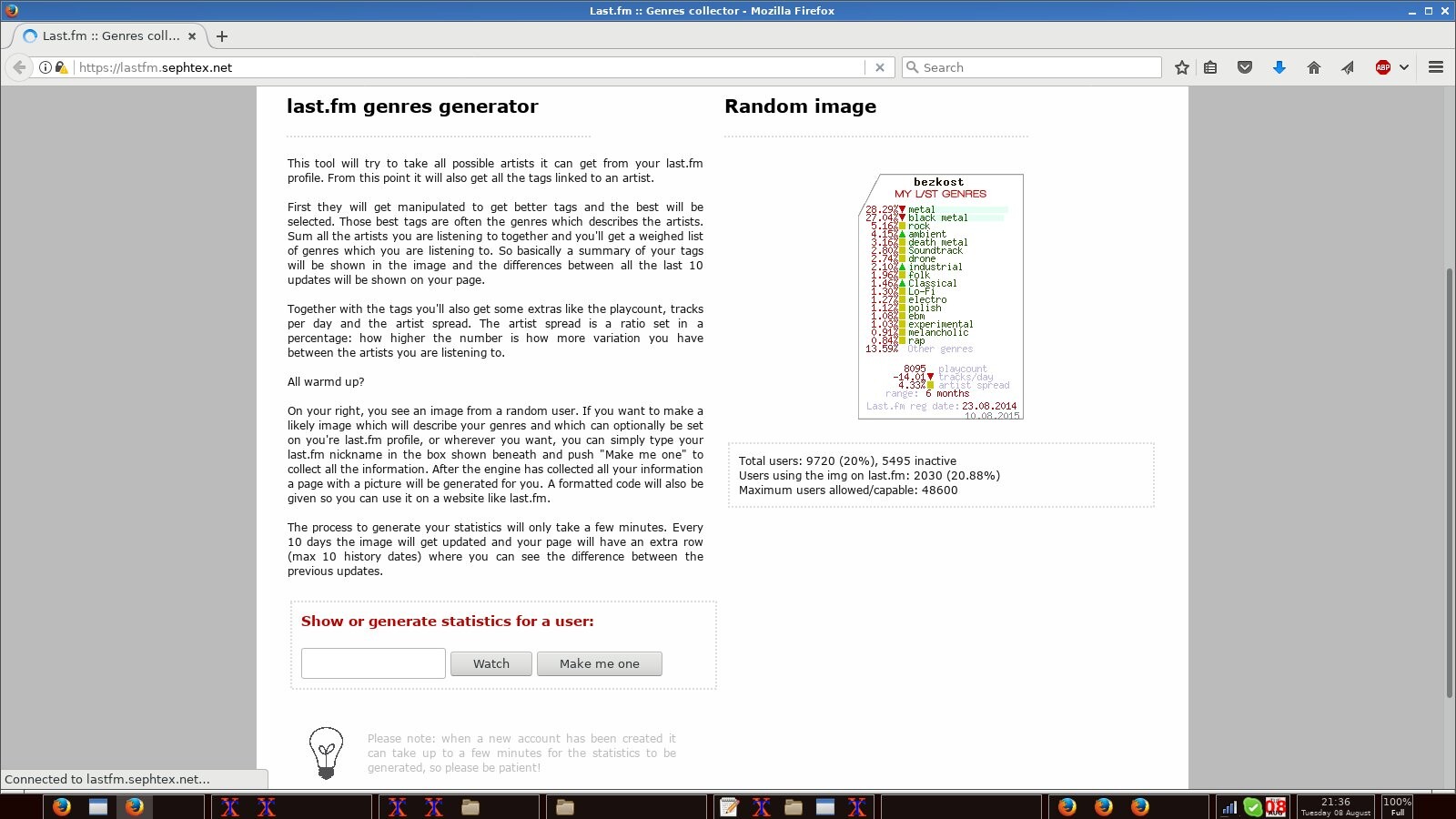The image size is (1456, 819).
Task: Click the taskbar clock showing 21:36
Action: click(x=1335, y=806)
